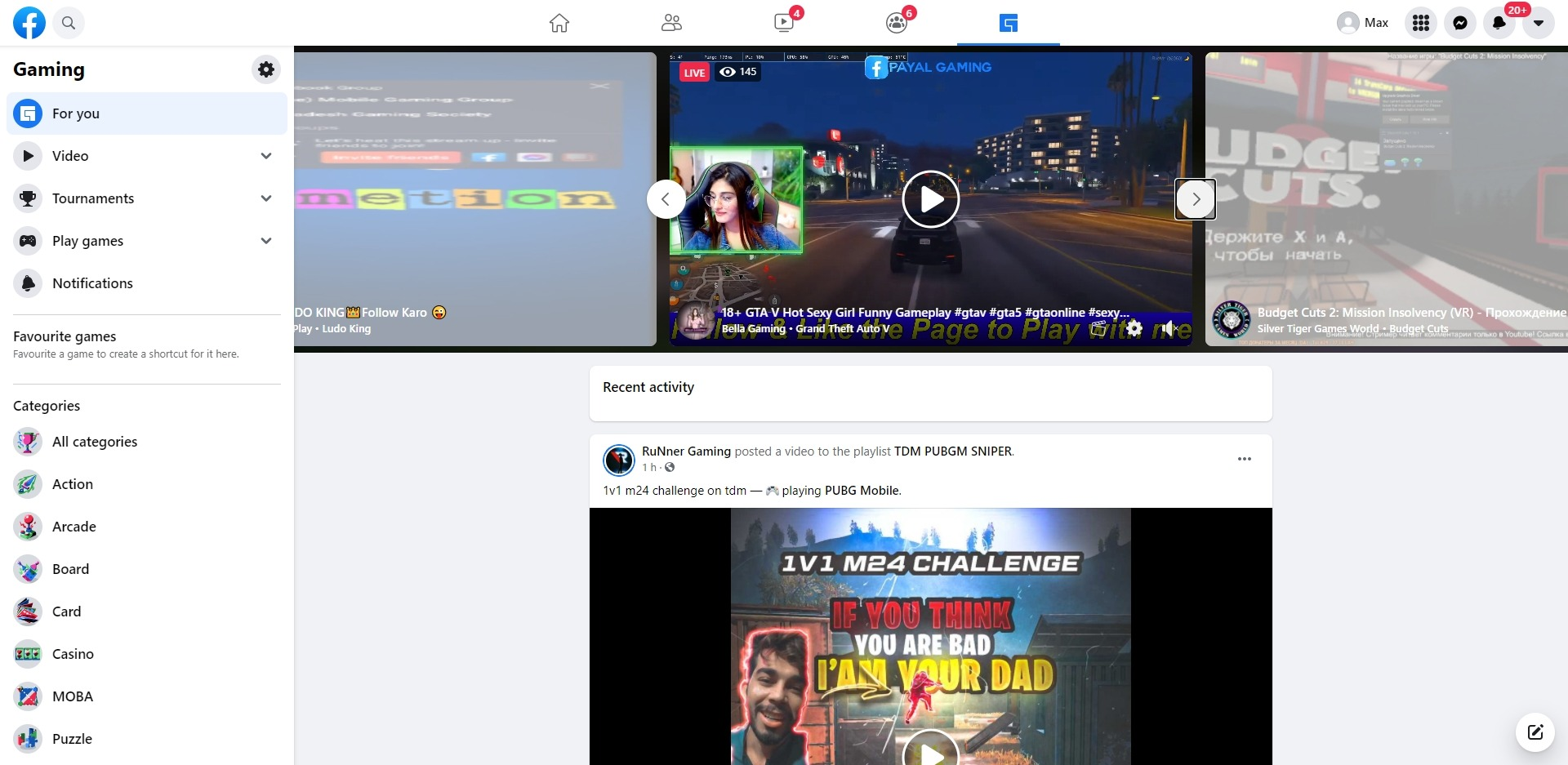Unmute the live video

(1170, 328)
